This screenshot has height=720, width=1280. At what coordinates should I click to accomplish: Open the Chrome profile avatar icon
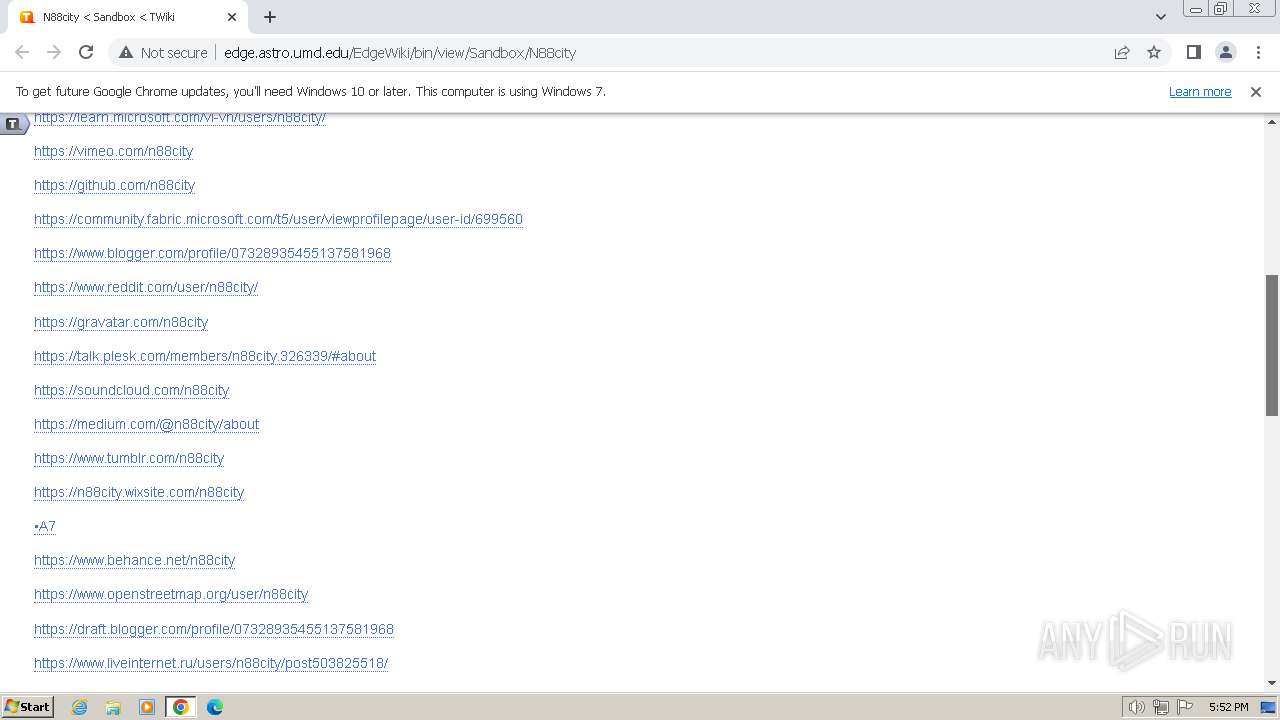(1226, 52)
